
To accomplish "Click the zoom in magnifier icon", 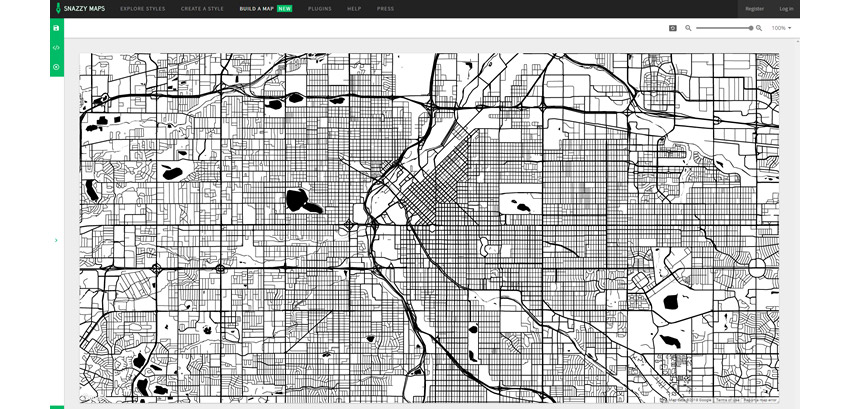I will tap(760, 28).
